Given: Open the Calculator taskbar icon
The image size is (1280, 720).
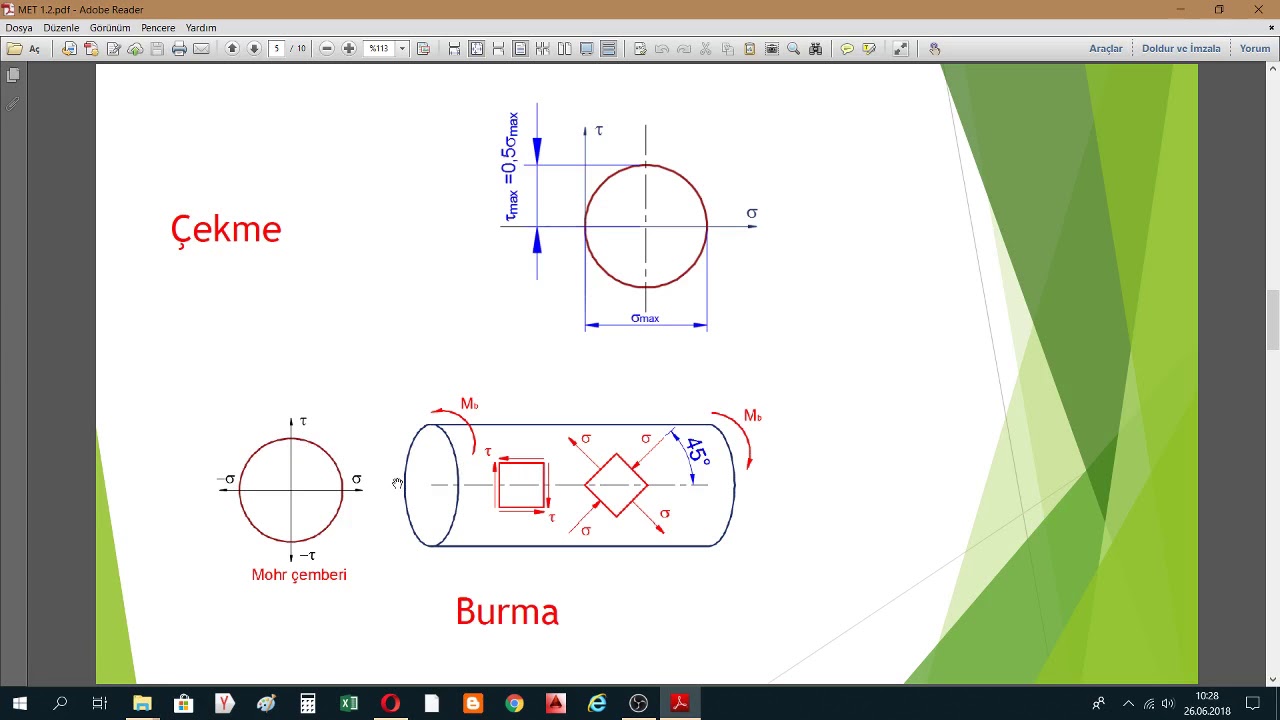Looking at the screenshot, I should (308, 704).
